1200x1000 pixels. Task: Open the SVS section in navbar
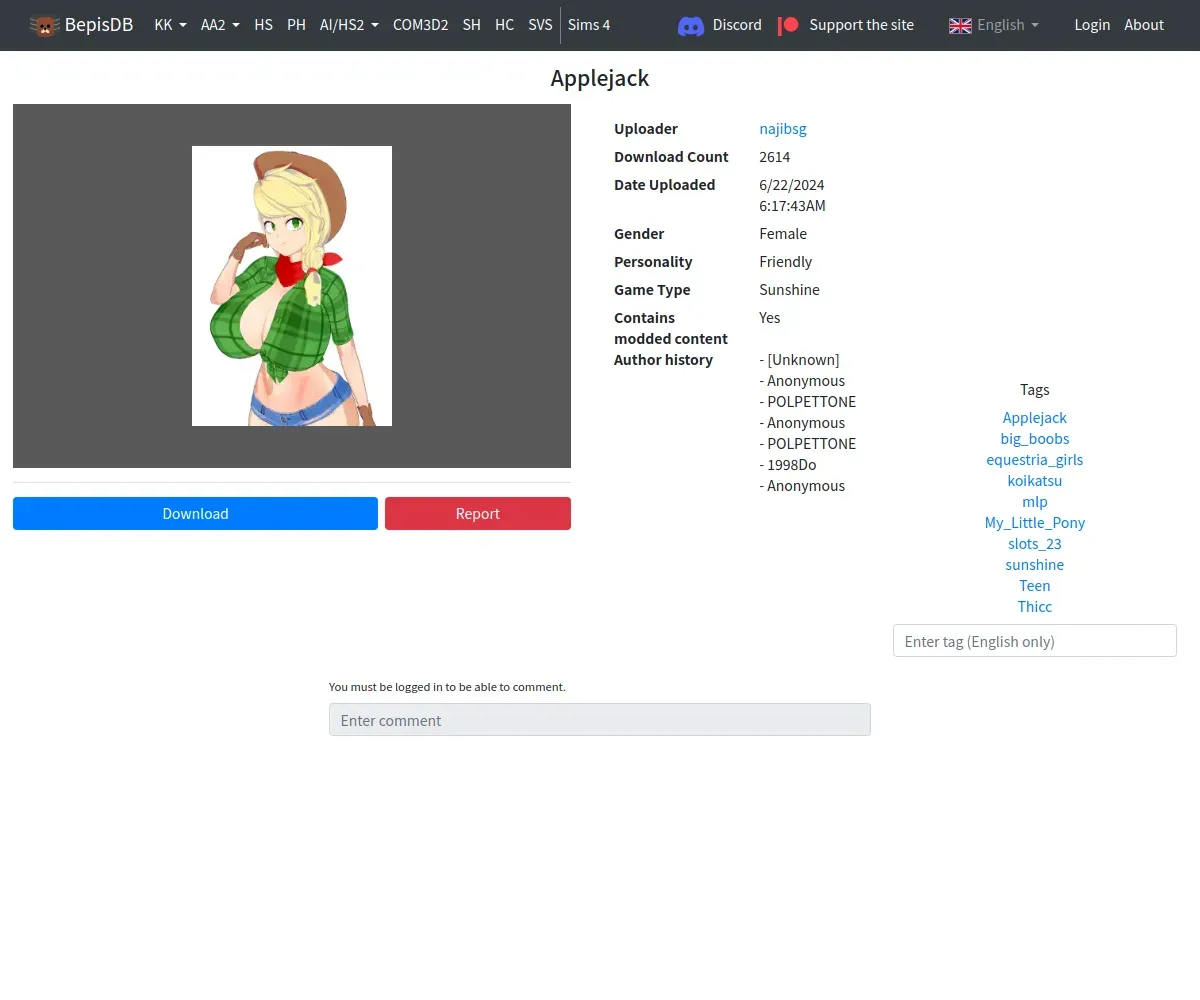point(540,25)
